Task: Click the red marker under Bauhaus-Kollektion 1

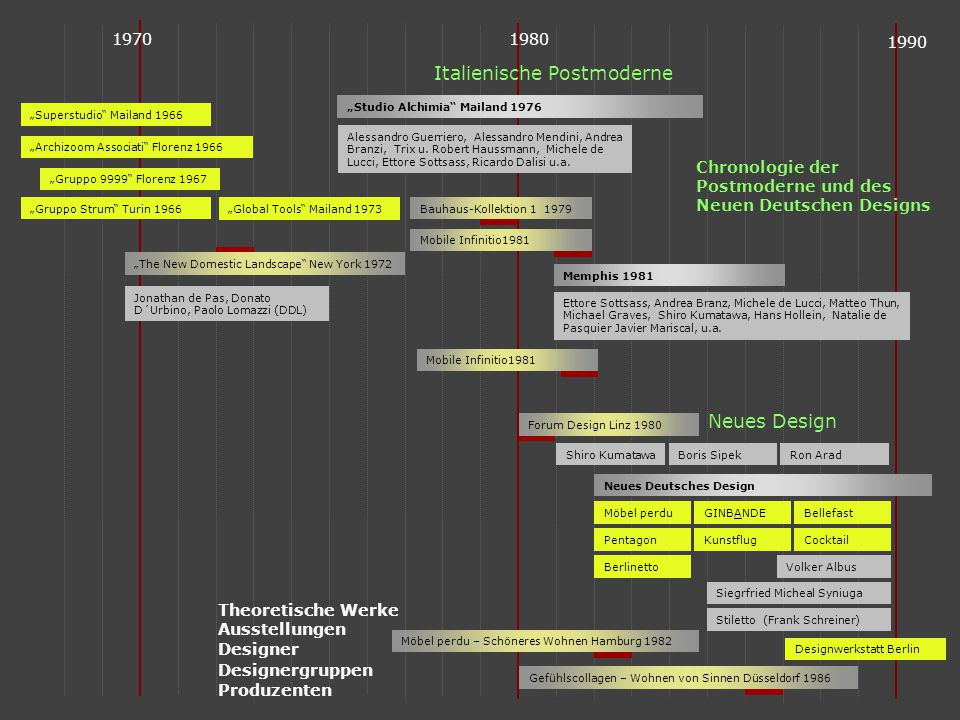Action: (x=499, y=222)
